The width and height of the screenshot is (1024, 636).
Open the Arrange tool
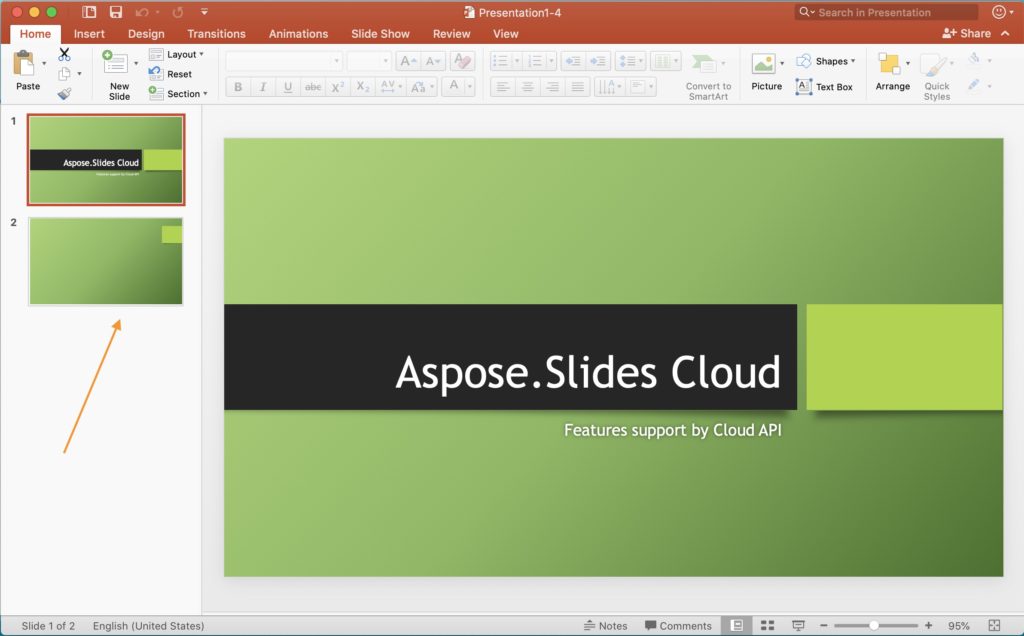pyautogui.click(x=890, y=66)
